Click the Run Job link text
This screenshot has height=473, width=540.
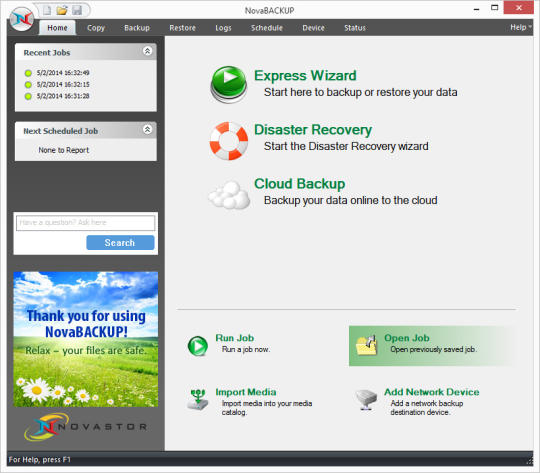235,338
